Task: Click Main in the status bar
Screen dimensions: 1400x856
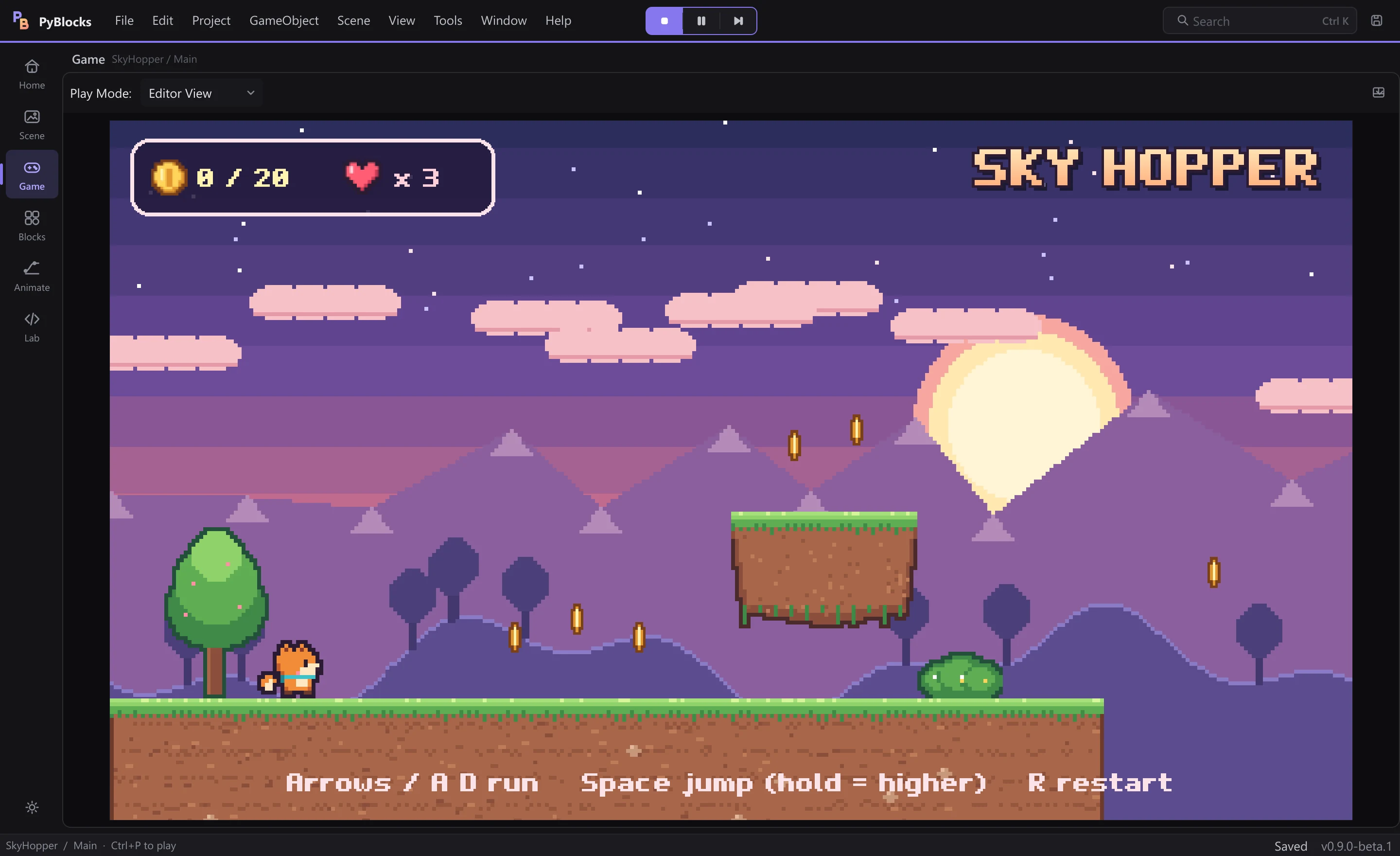Action: [x=85, y=845]
